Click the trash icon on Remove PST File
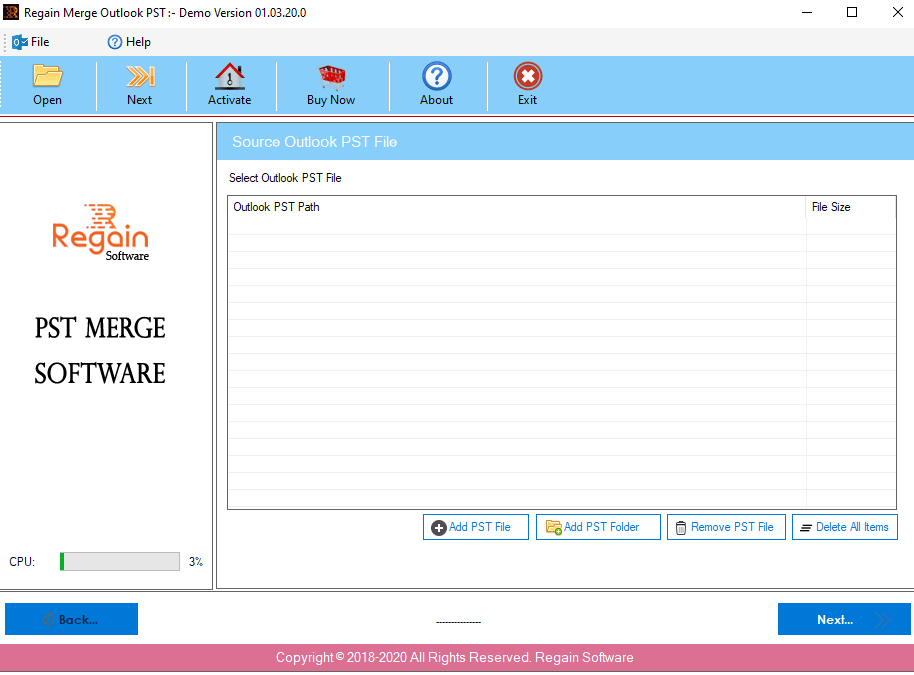Image resolution: width=914 pixels, height=675 pixels. [682, 527]
